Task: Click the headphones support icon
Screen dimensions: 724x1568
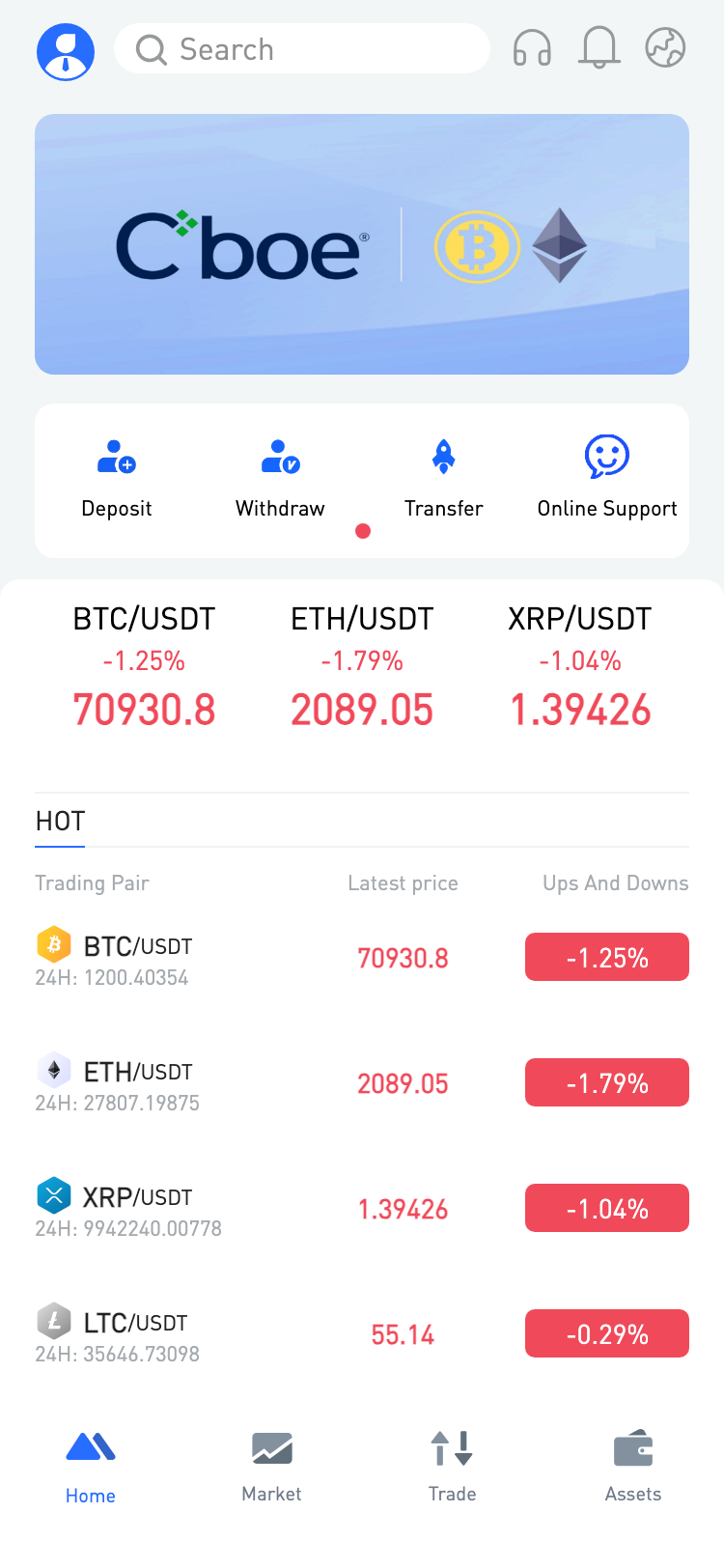Action: (532, 48)
